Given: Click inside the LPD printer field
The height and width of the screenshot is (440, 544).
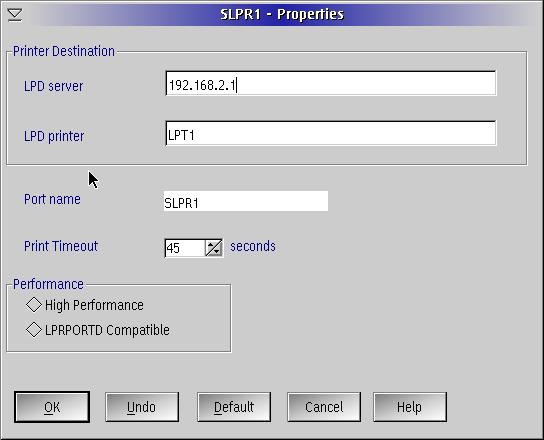Looking at the screenshot, I should click(x=331, y=133).
